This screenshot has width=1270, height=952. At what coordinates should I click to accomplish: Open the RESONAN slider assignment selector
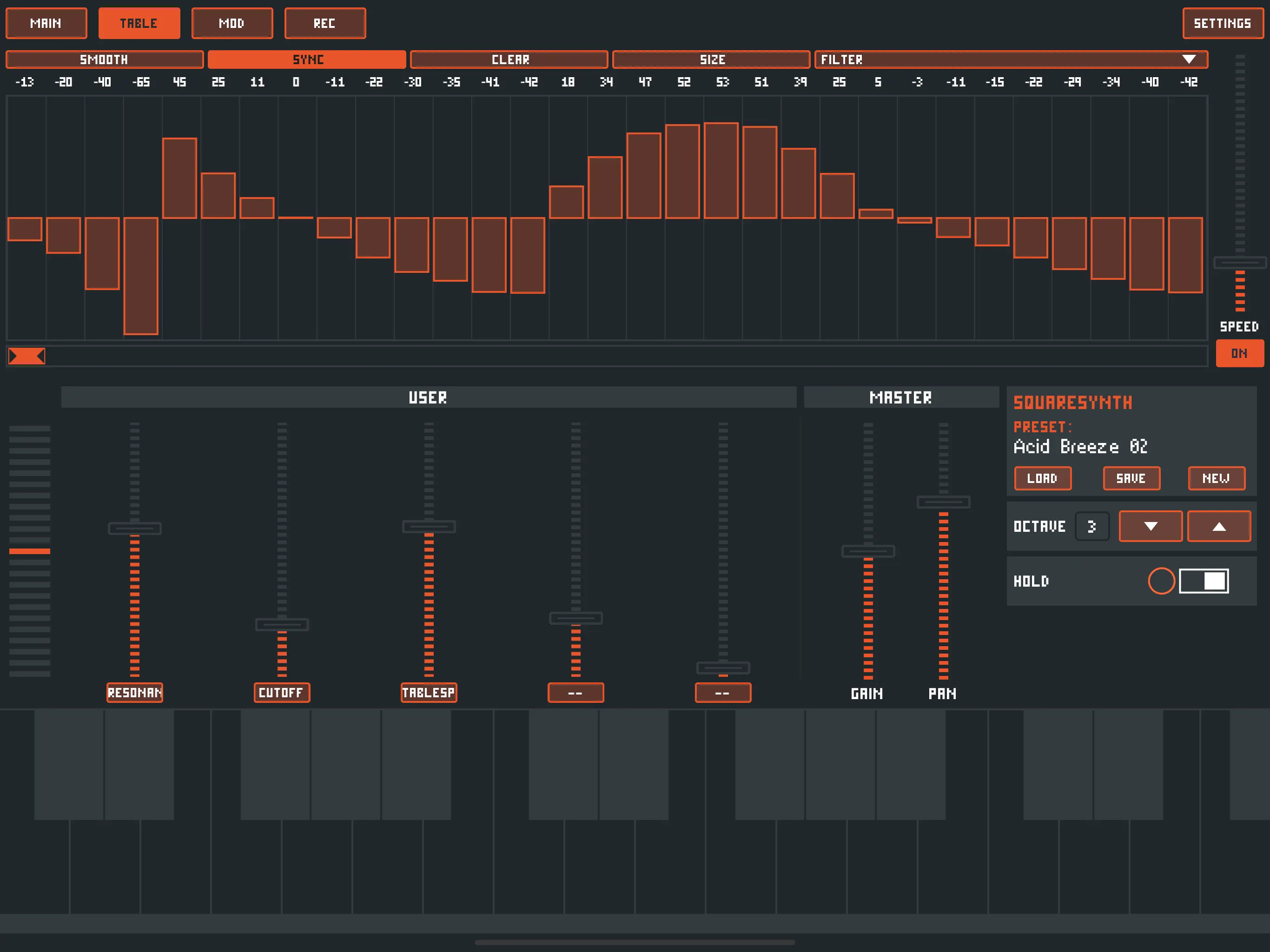135,693
